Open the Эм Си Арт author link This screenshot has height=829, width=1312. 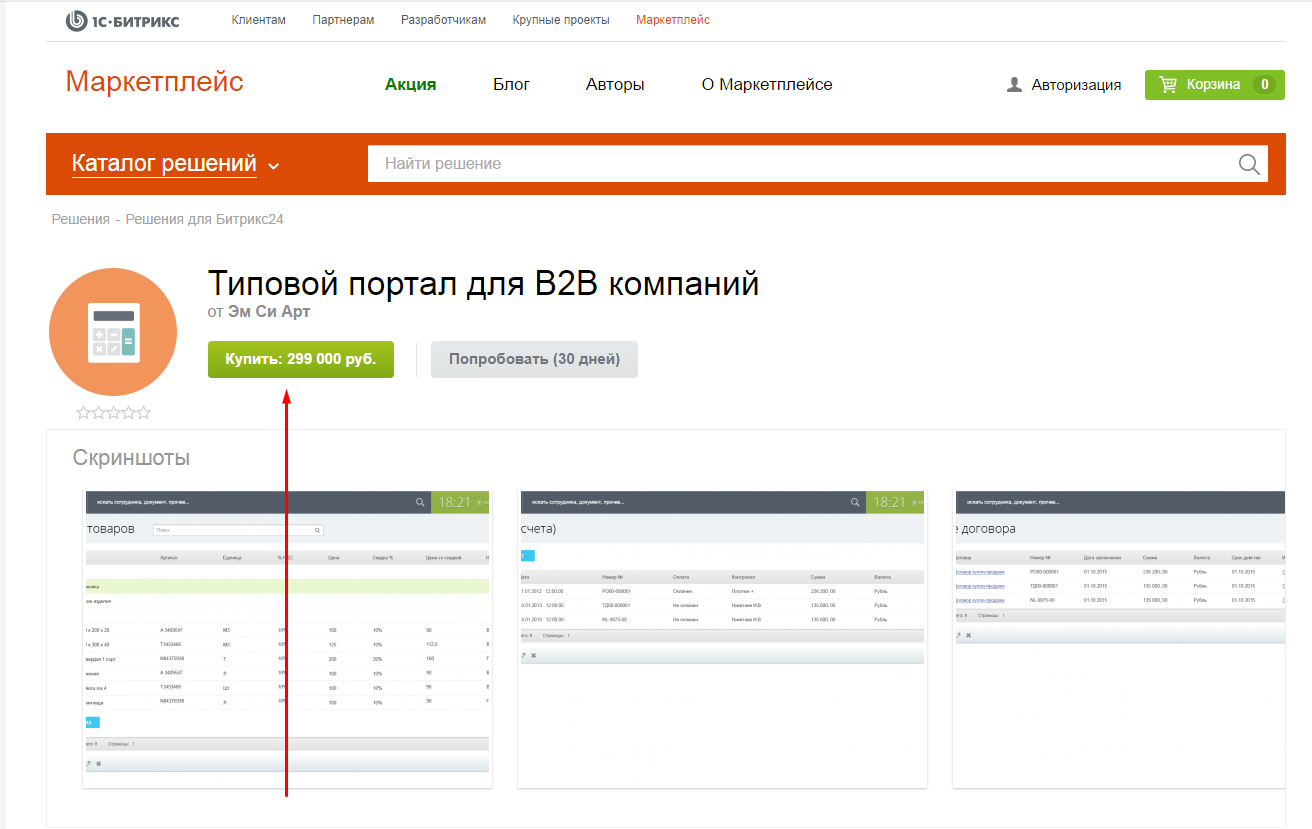click(x=269, y=312)
